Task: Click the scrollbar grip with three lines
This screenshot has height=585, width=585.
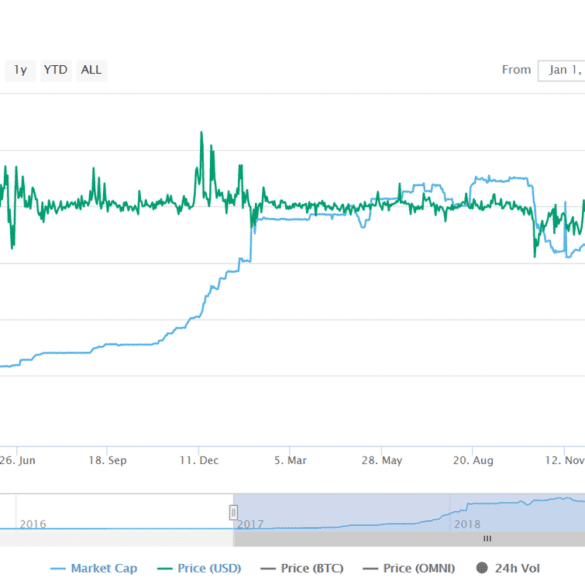Action: [x=487, y=538]
